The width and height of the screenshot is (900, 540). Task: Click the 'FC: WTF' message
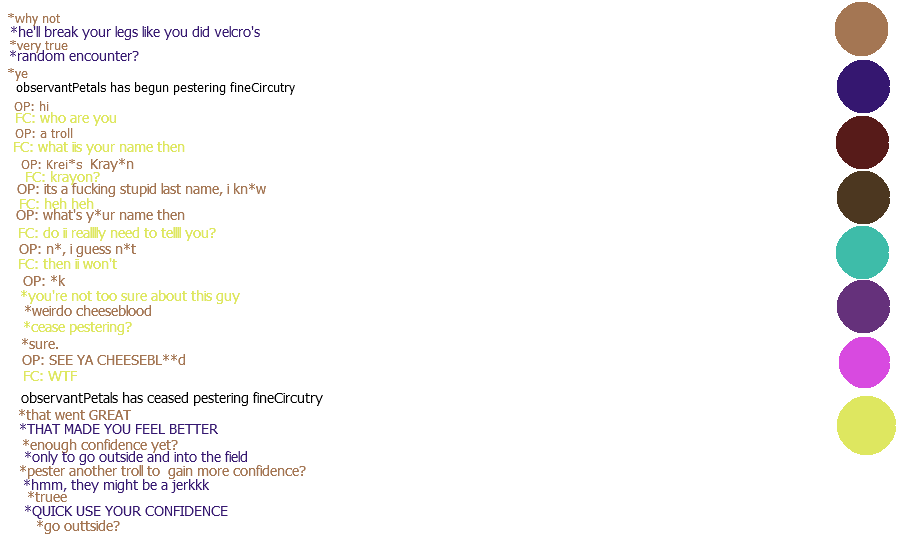[50, 377]
